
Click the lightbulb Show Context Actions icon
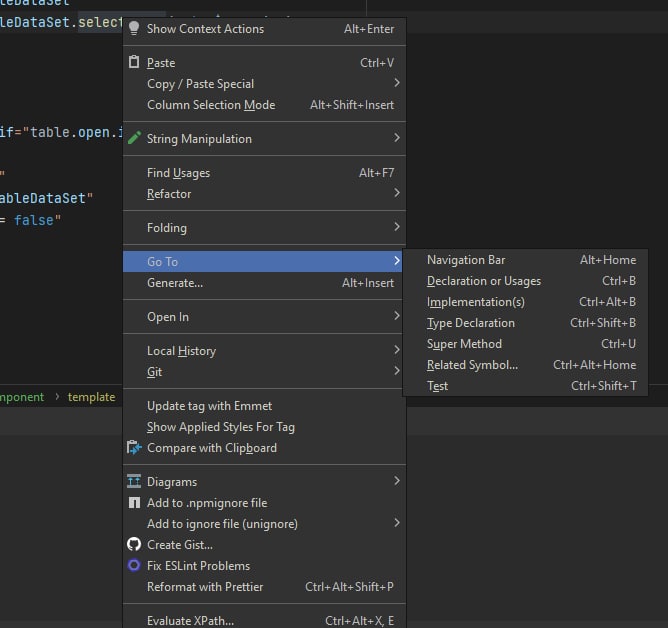[134, 29]
